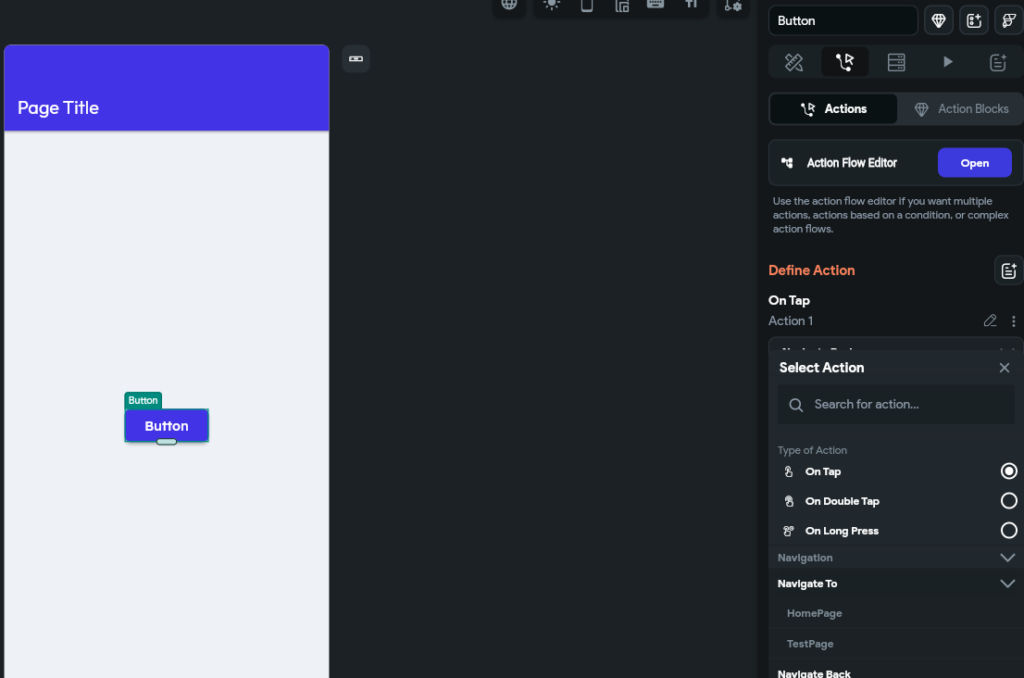Open the Properties panel with ruler-pencil icon
Screen dimensions: 1024x678
(x=794, y=62)
